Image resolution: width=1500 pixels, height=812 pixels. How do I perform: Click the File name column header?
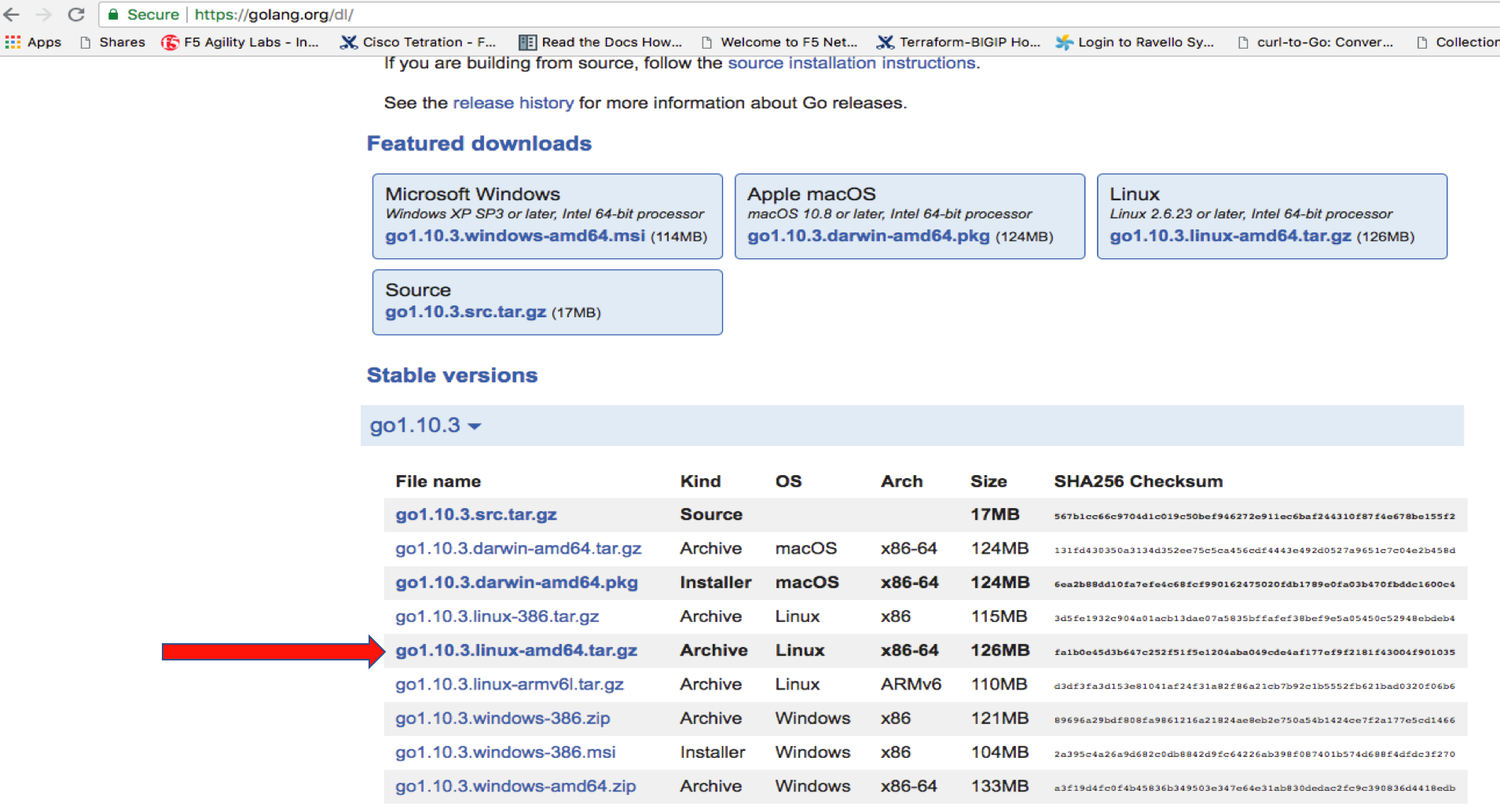438,481
